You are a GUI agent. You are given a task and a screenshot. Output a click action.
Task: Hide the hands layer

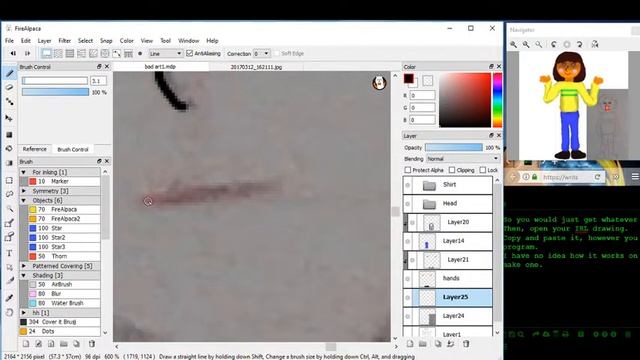click(407, 279)
